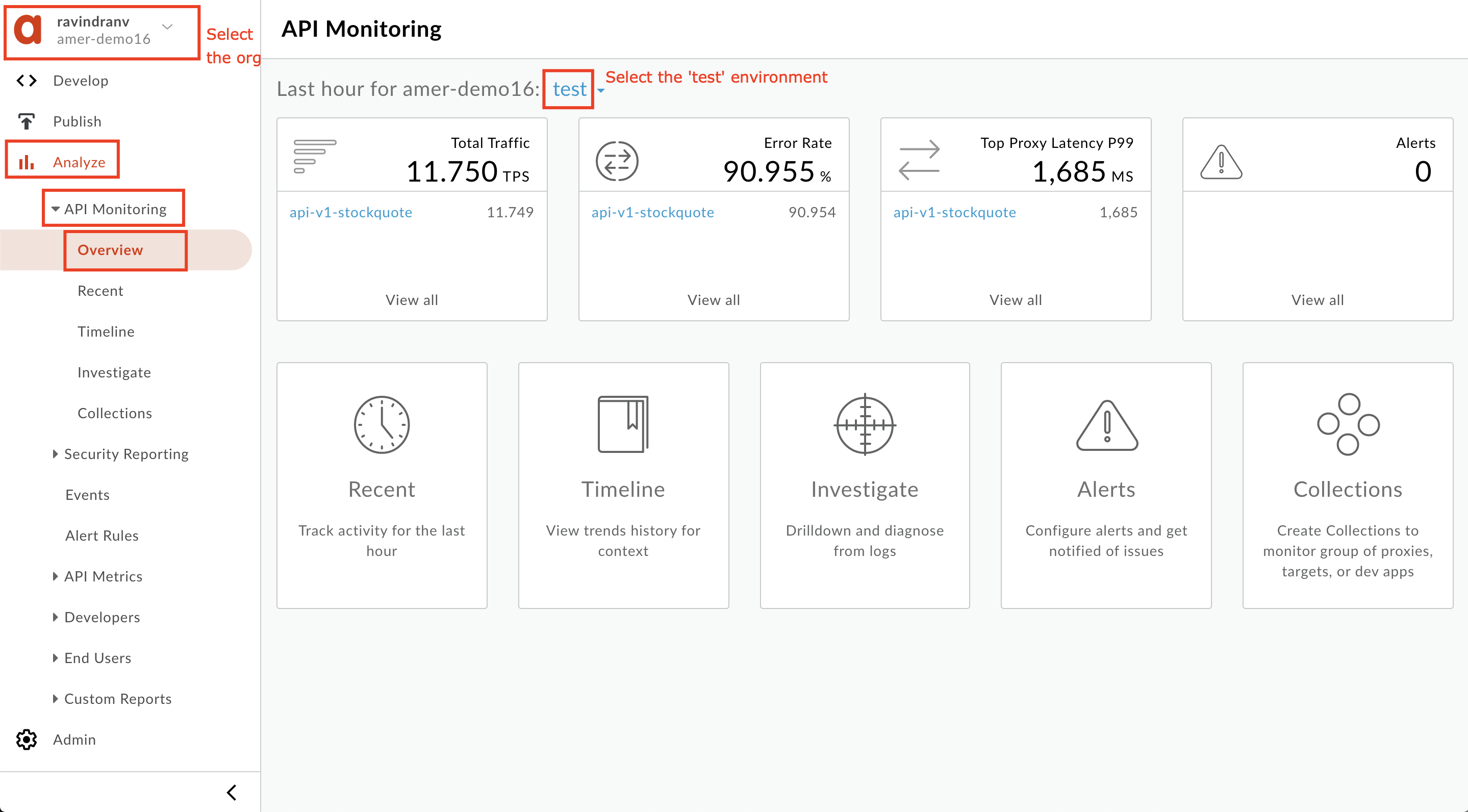
Task: Select the Analyze menu
Action: 79,162
